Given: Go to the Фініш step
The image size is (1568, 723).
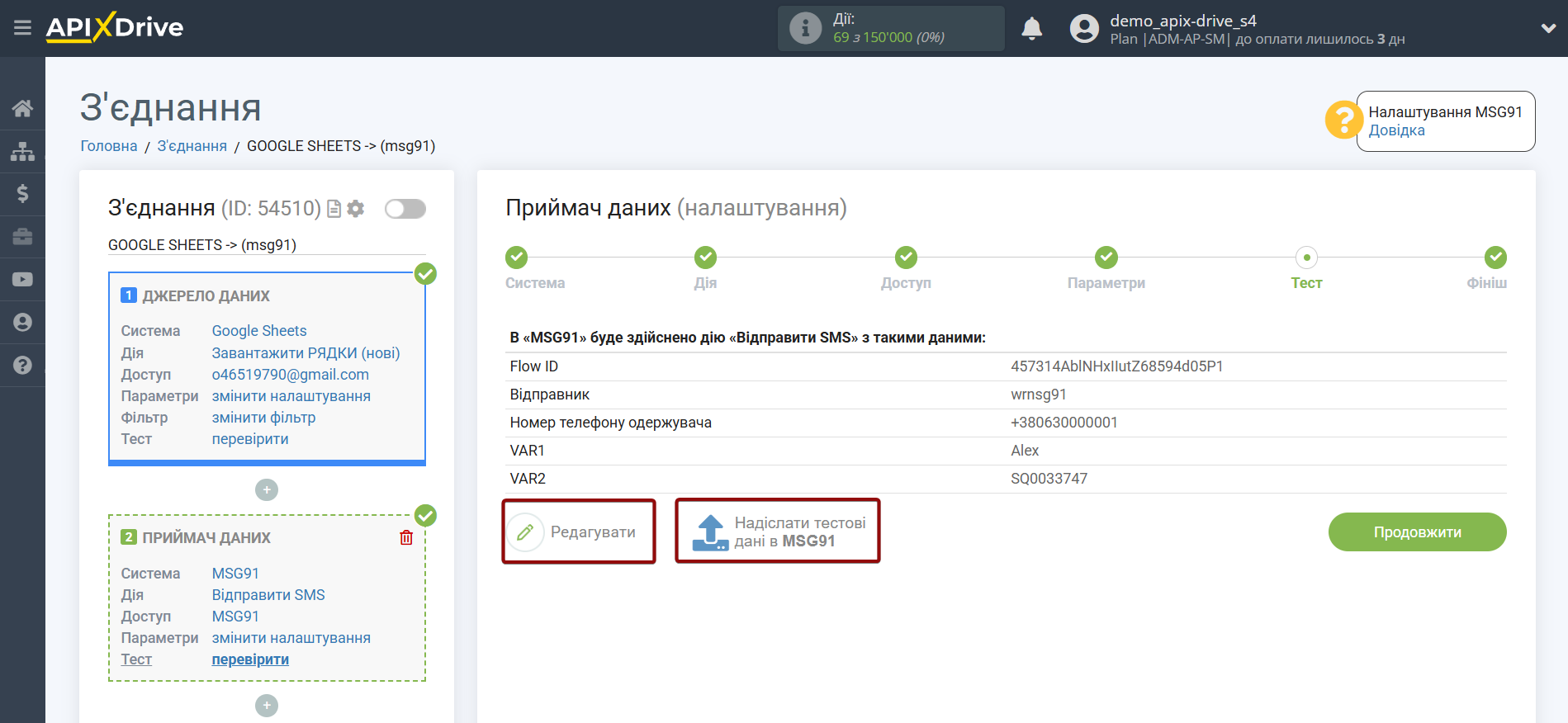Looking at the screenshot, I should [x=1495, y=258].
